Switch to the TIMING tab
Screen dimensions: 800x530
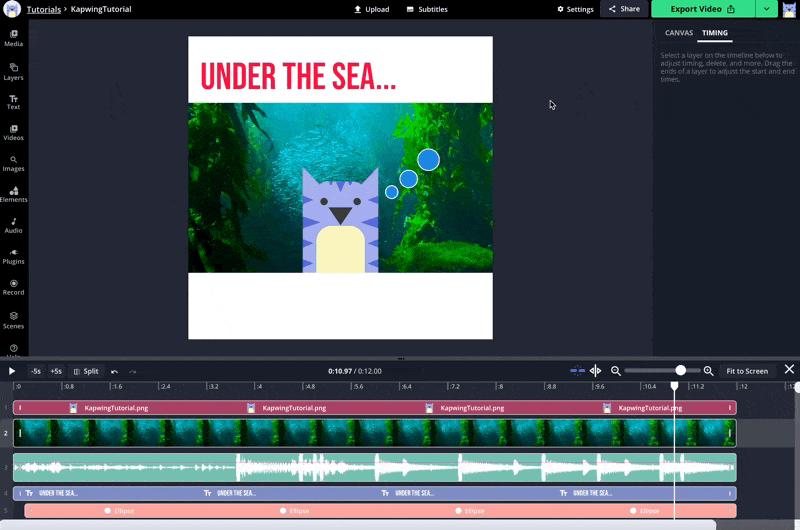point(715,33)
